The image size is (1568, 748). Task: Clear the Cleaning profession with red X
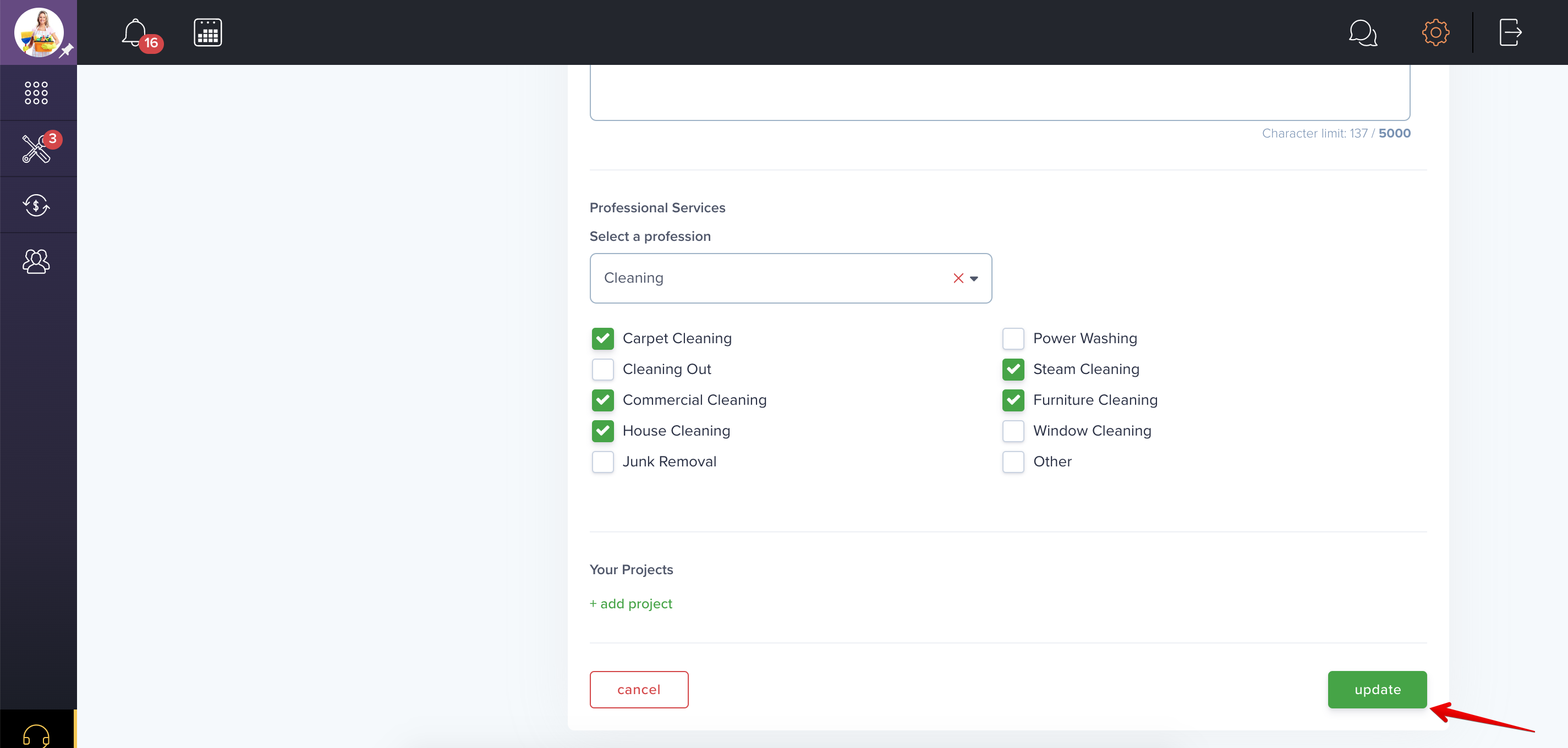tap(957, 278)
